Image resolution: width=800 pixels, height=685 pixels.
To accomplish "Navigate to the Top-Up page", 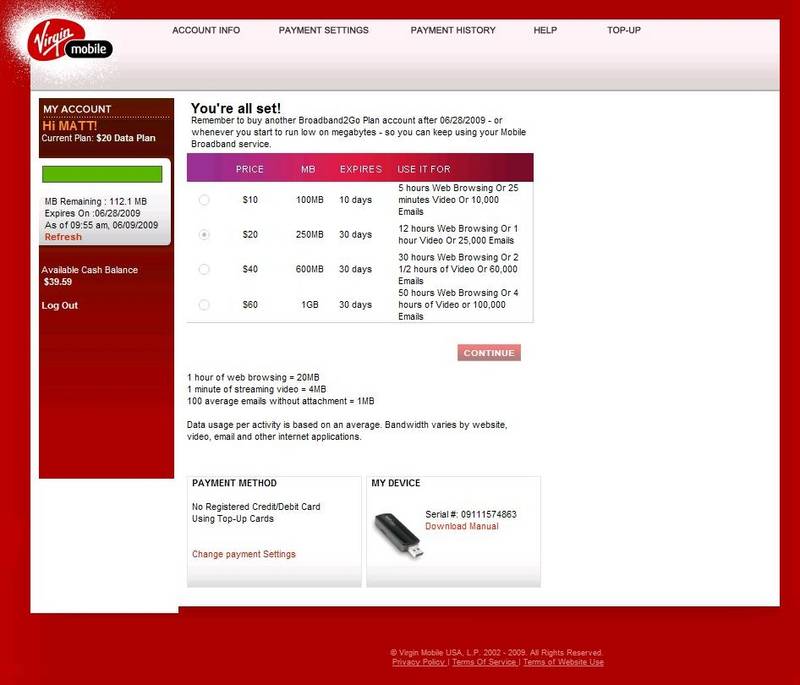I will [x=624, y=30].
